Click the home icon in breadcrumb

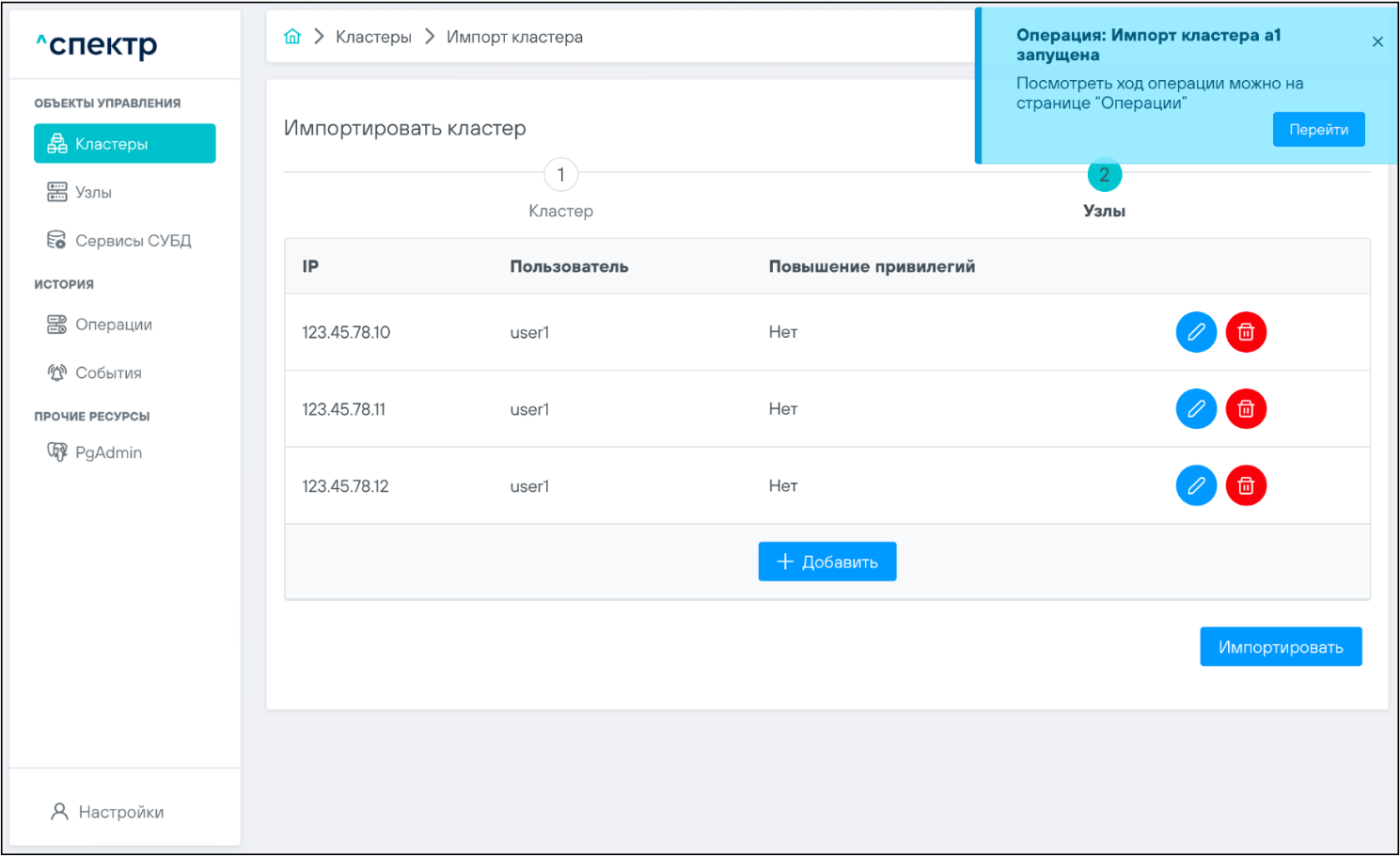coord(292,37)
